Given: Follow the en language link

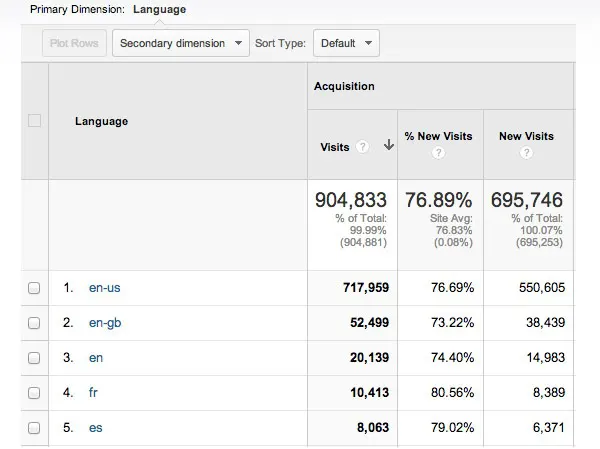Looking at the screenshot, I should click(96, 358).
